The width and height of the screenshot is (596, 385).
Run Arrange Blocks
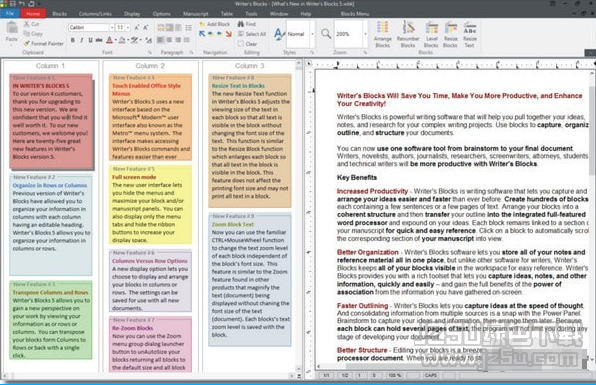tap(382, 34)
